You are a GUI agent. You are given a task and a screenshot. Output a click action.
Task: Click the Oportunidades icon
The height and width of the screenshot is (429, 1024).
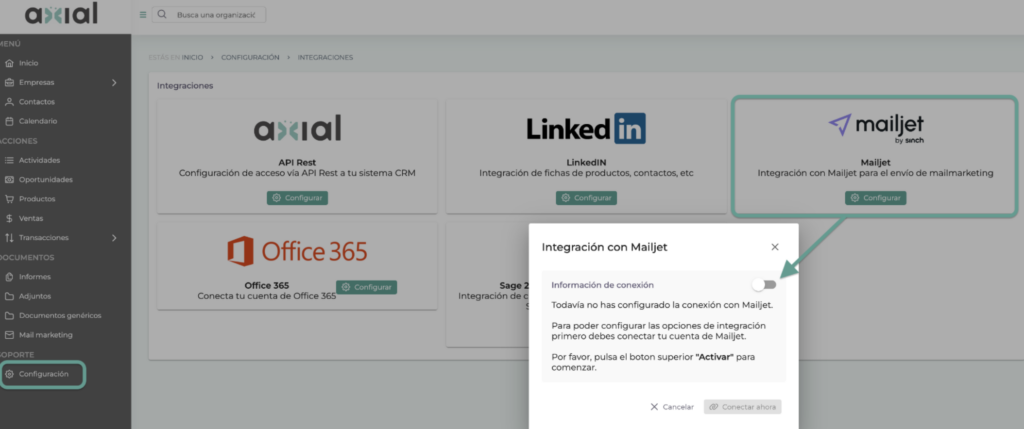point(9,180)
